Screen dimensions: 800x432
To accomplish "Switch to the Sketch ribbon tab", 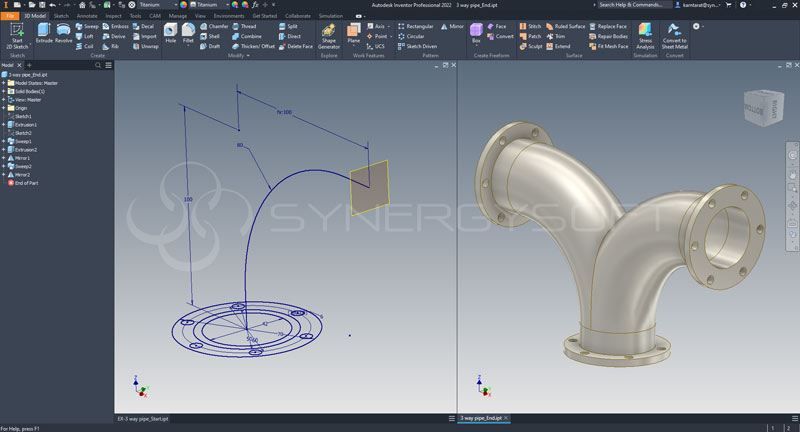I will coord(61,16).
